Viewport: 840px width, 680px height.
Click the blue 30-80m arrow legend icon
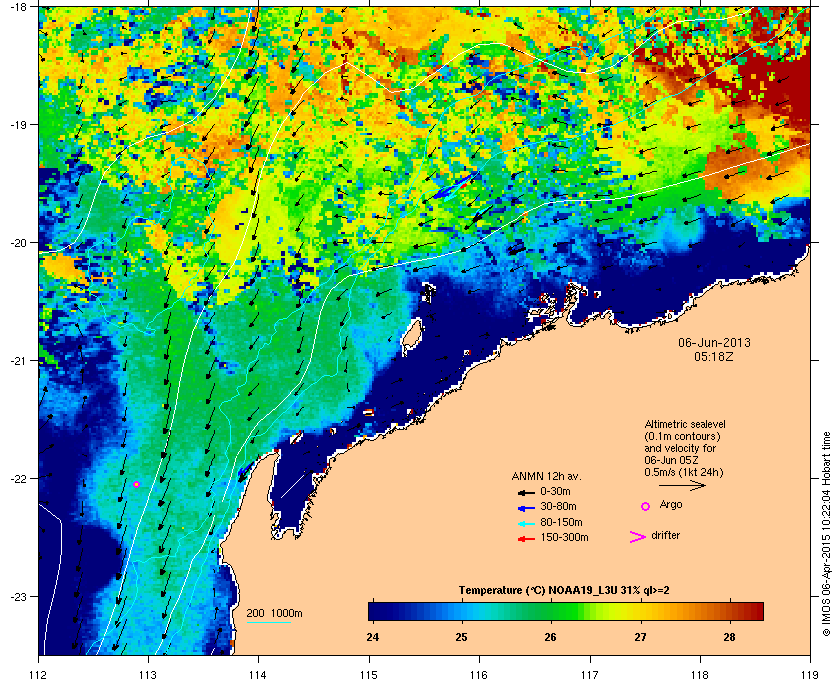pos(526,507)
